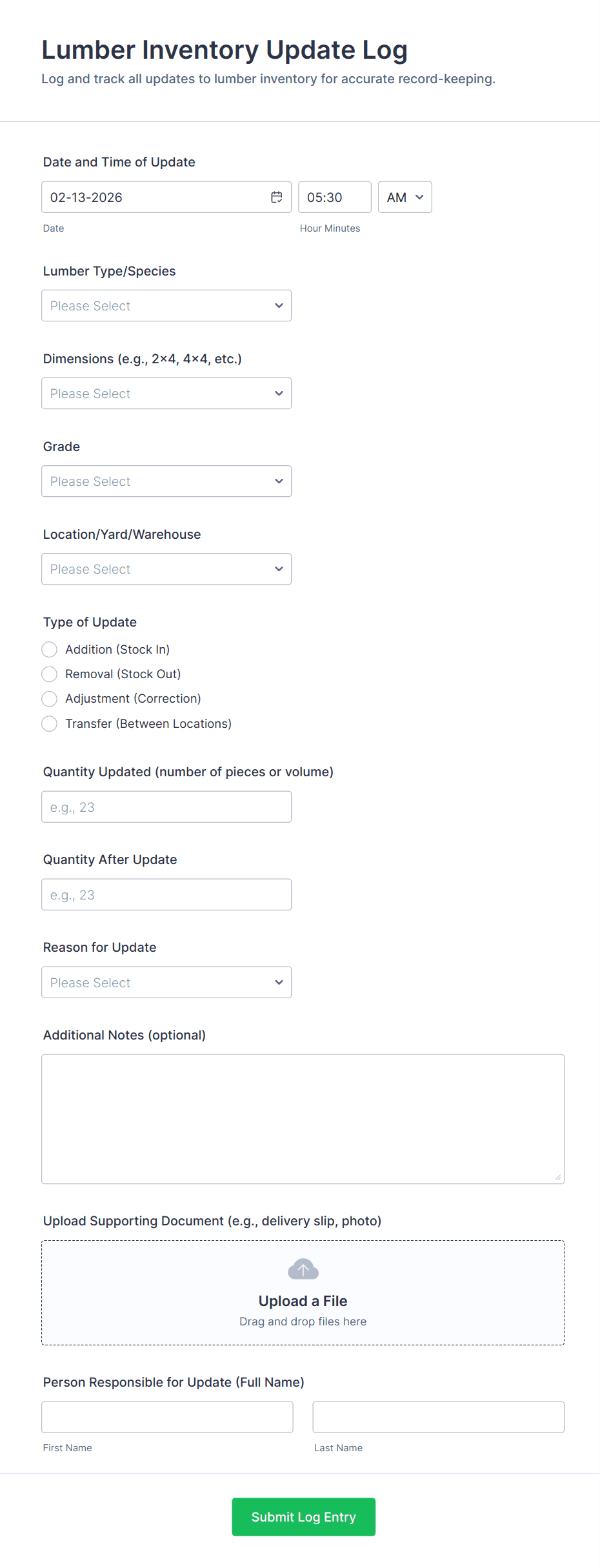Viewport: 600px width, 1568px height.
Task: Open the Dimensions dropdown
Action: click(166, 394)
